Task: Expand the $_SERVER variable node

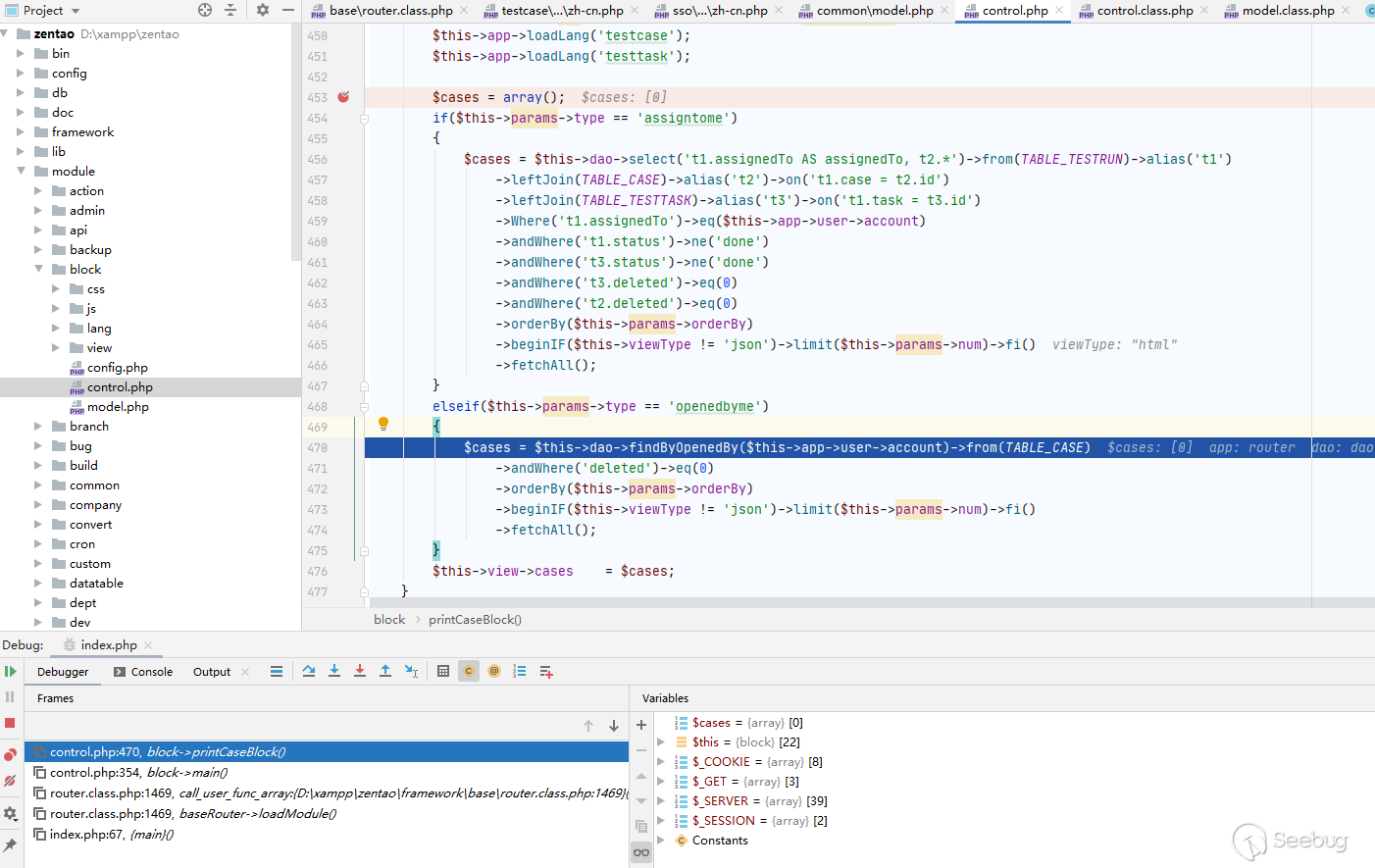Action: point(661,801)
